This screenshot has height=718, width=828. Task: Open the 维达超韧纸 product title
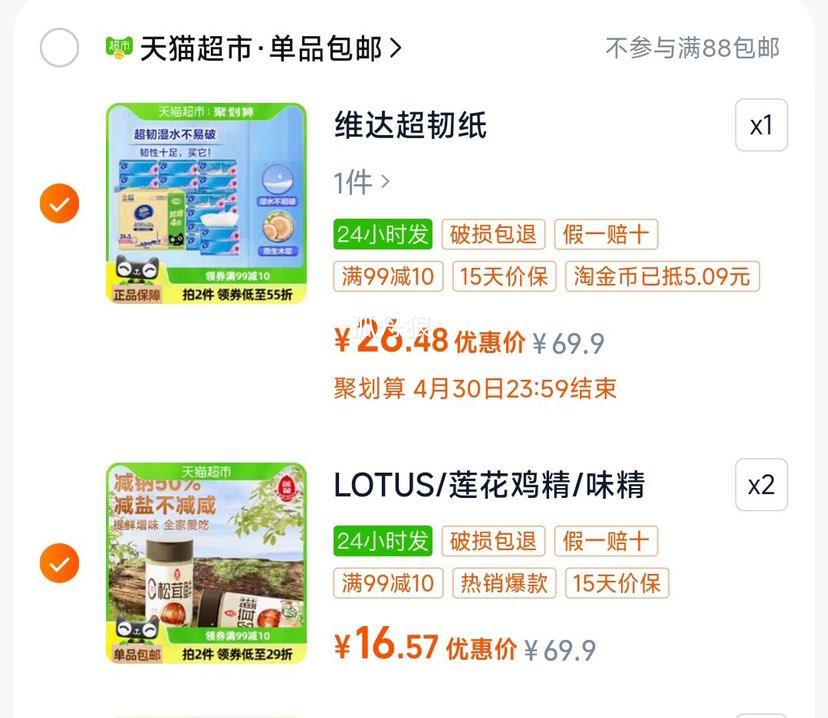tap(410, 125)
